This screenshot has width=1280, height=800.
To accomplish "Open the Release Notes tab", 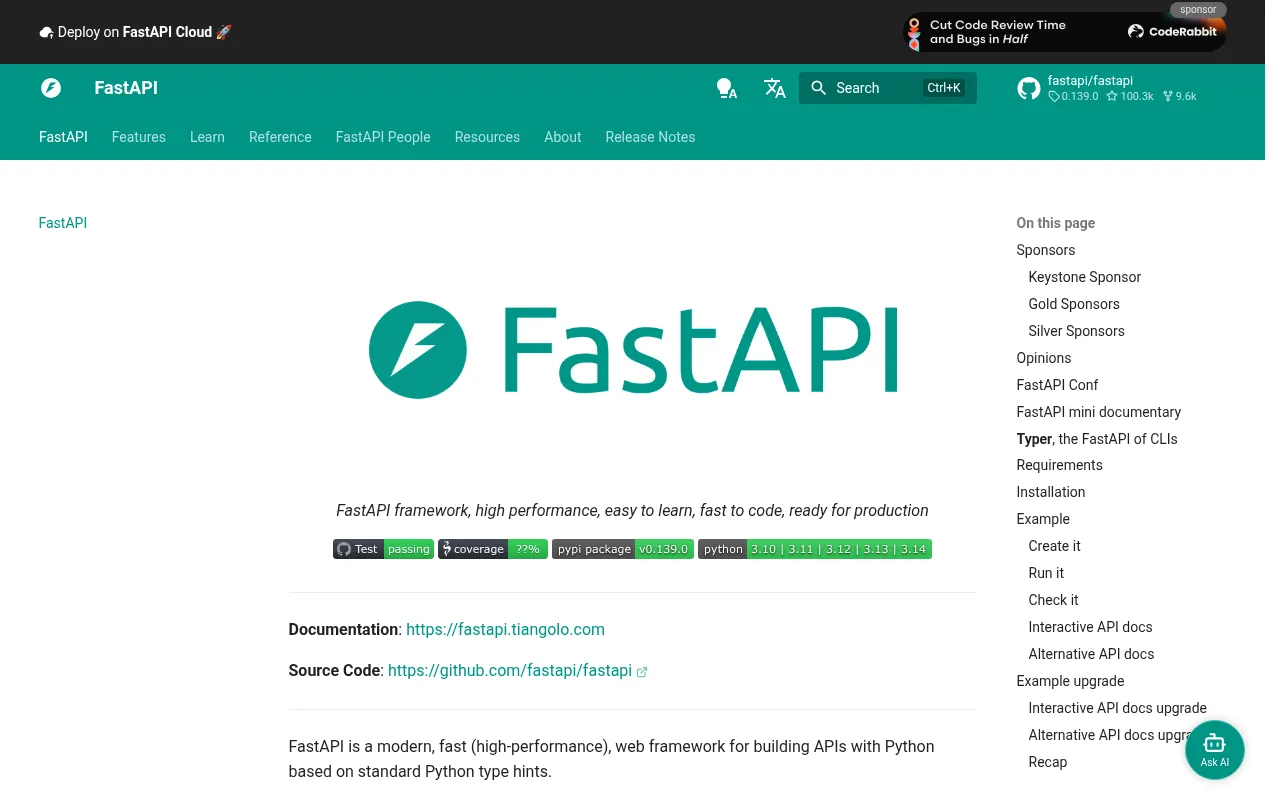I will [650, 137].
